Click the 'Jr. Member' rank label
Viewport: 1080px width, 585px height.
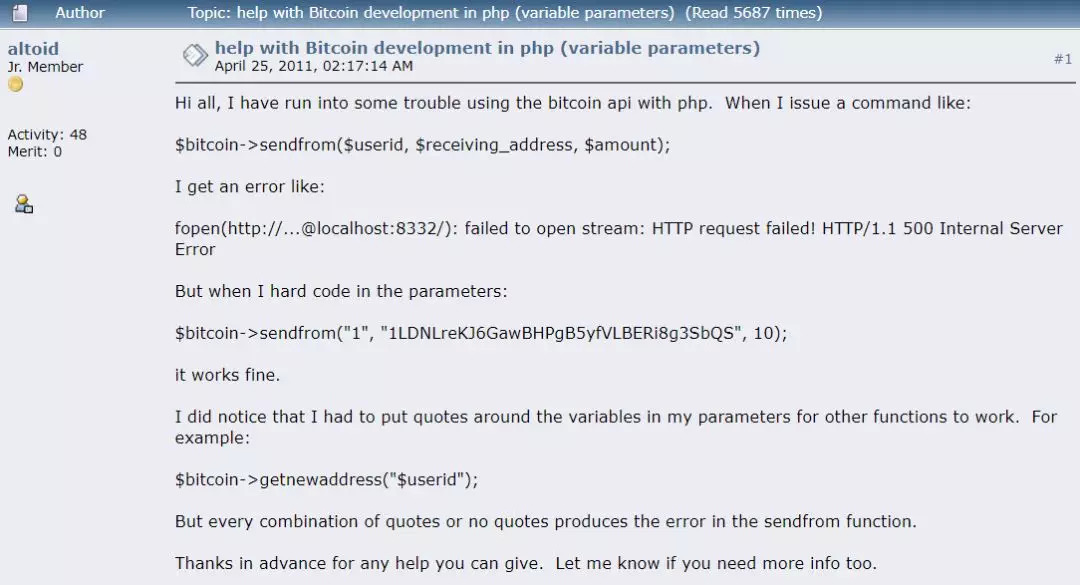45,67
